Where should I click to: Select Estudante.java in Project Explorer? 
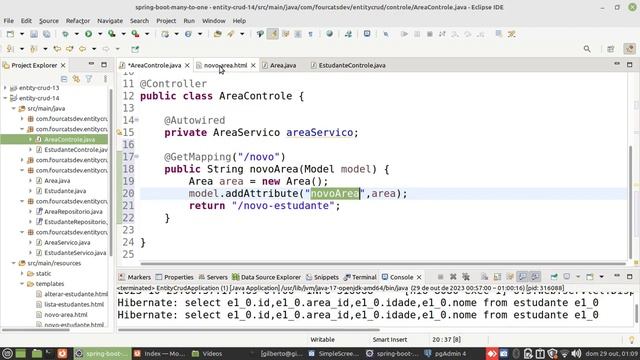[65, 191]
